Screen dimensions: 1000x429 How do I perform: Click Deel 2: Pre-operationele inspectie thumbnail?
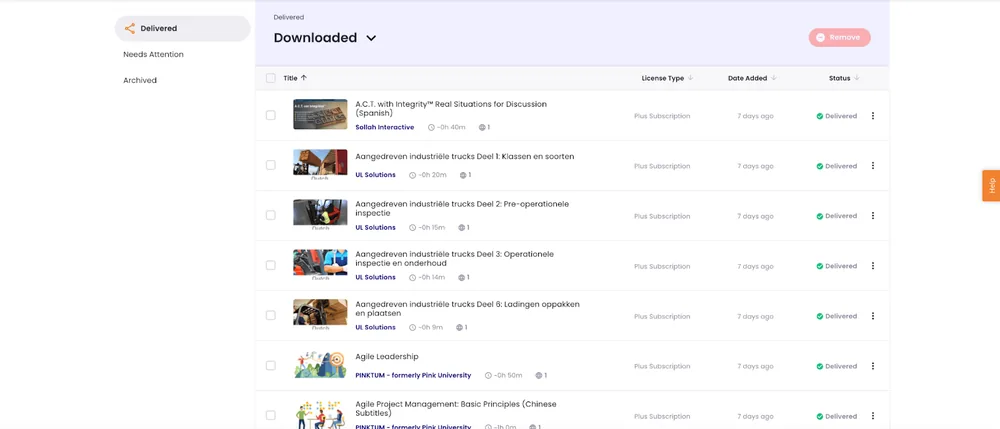320,214
